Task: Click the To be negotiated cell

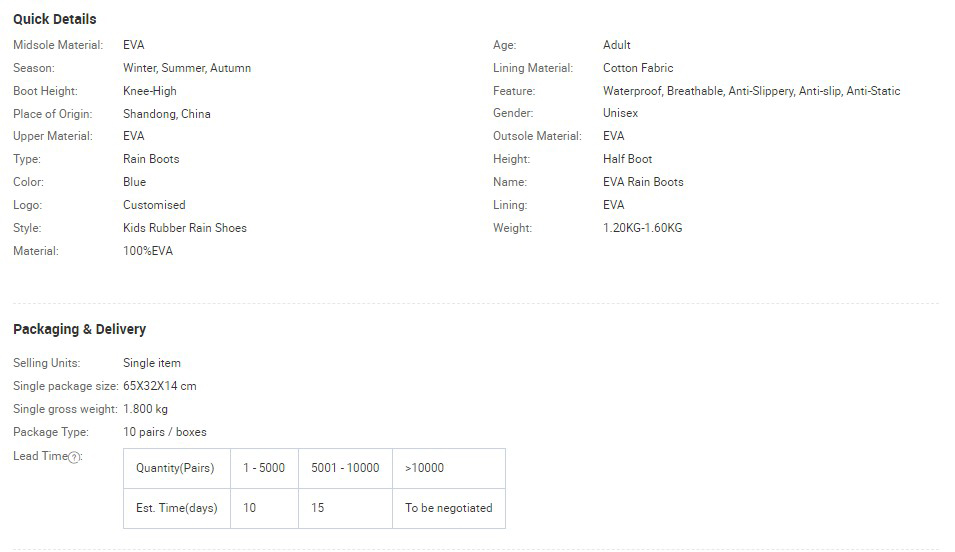Action: pyautogui.click(x=448, y=508)
